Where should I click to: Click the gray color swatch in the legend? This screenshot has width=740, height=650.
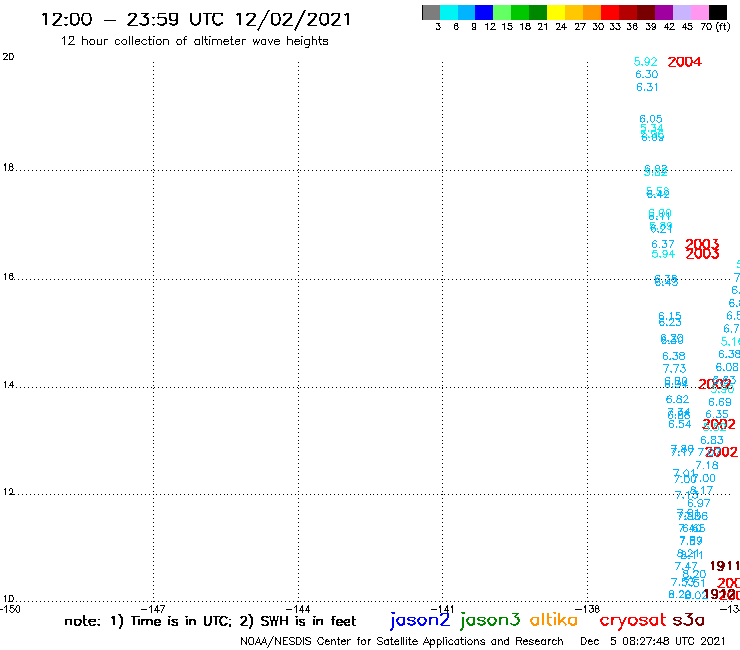tap(431, 12)
